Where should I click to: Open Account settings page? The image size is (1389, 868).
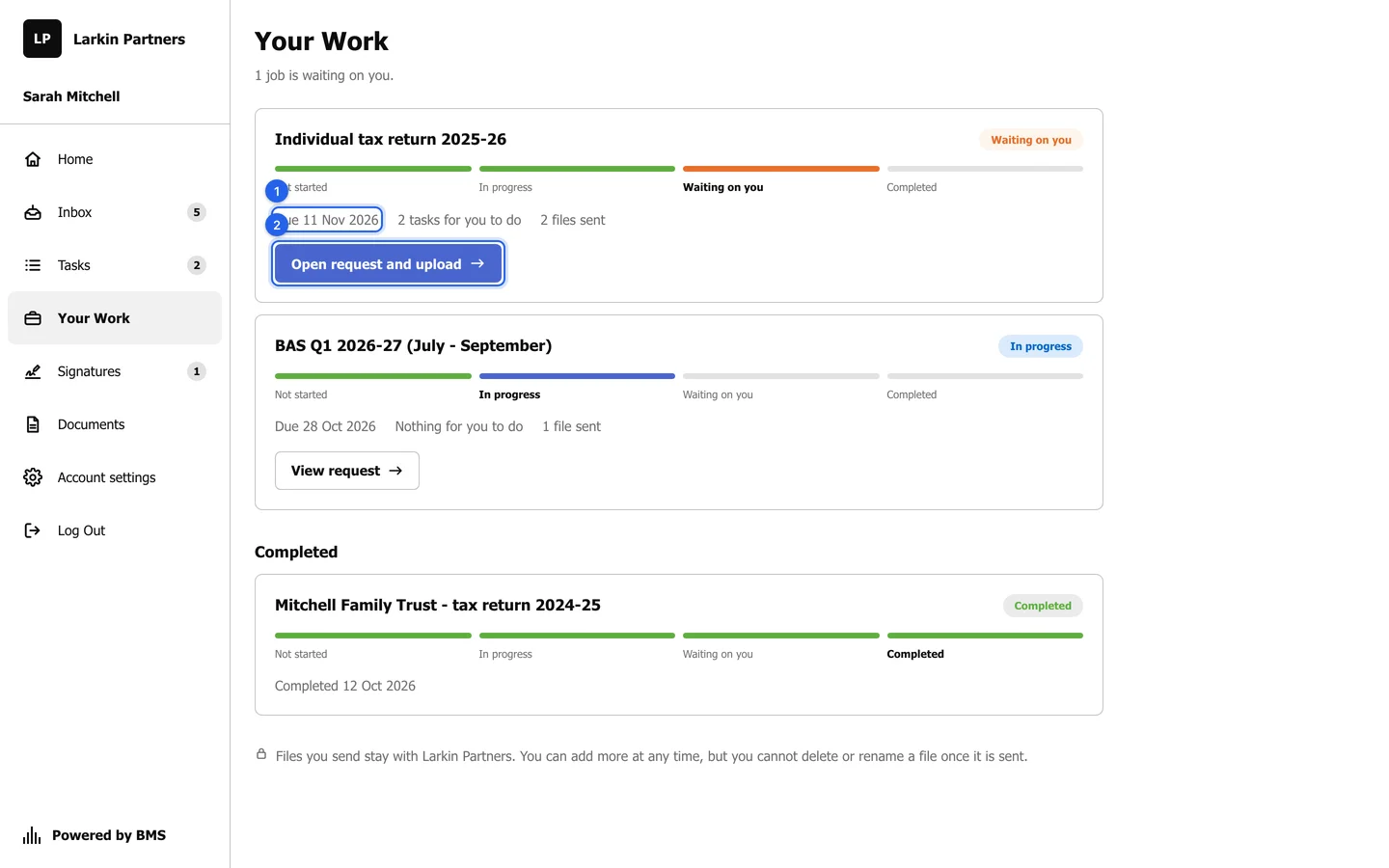115,477
